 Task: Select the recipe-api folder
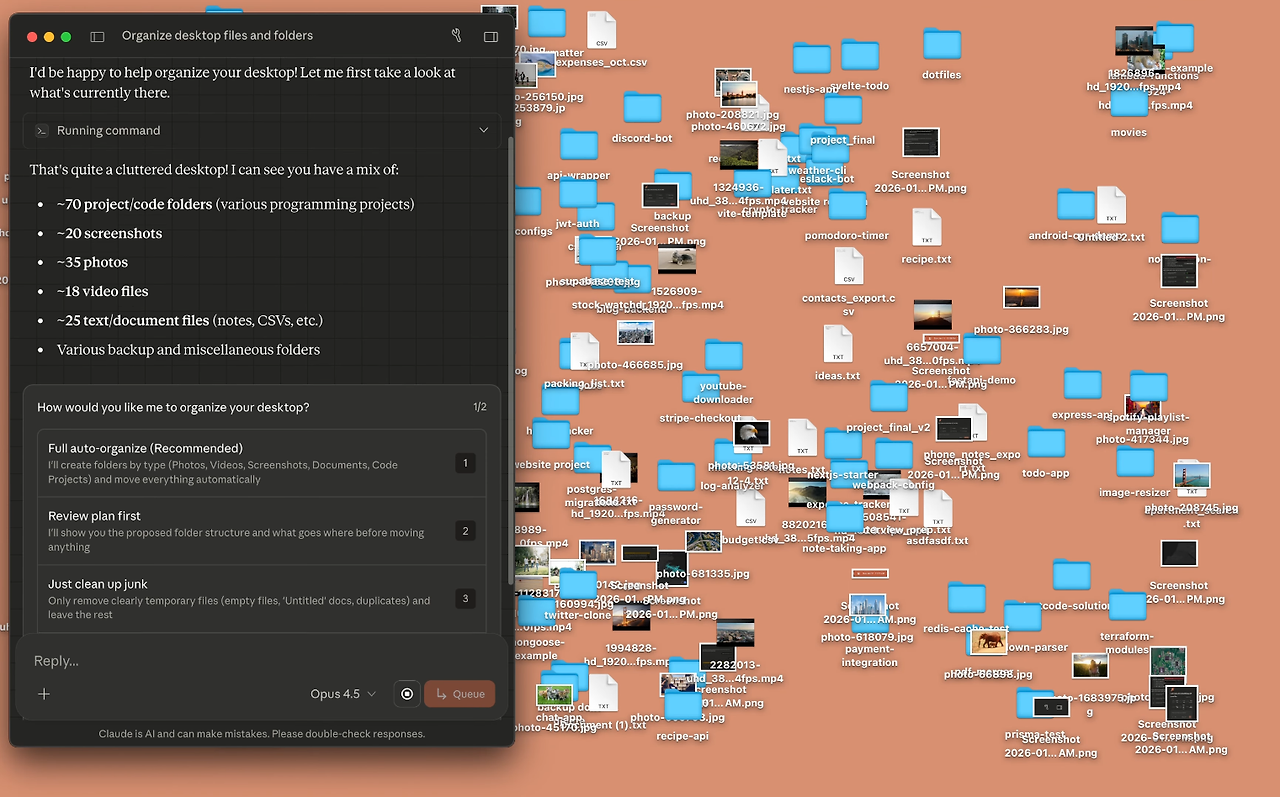tap(683, 705)
